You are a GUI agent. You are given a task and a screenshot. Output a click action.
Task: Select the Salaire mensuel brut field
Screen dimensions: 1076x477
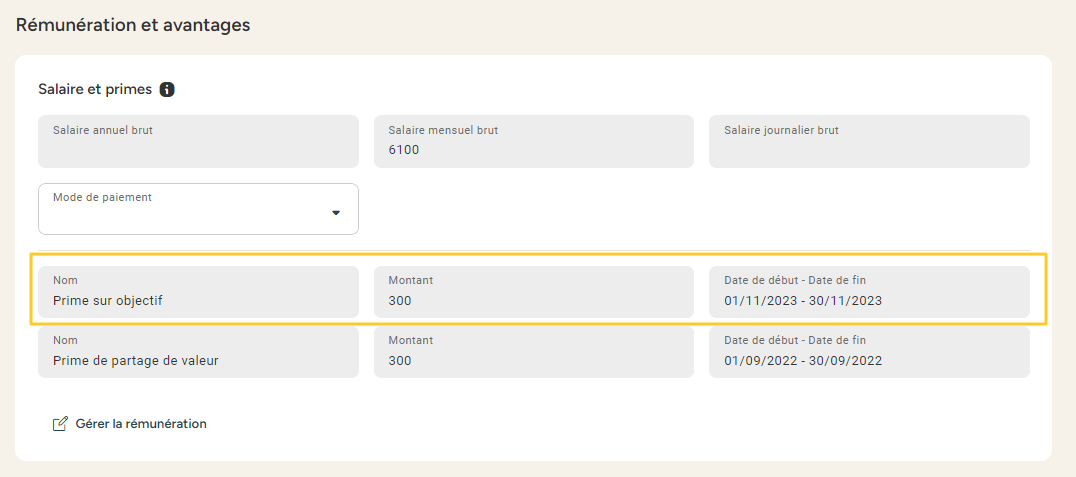(533, 141)
